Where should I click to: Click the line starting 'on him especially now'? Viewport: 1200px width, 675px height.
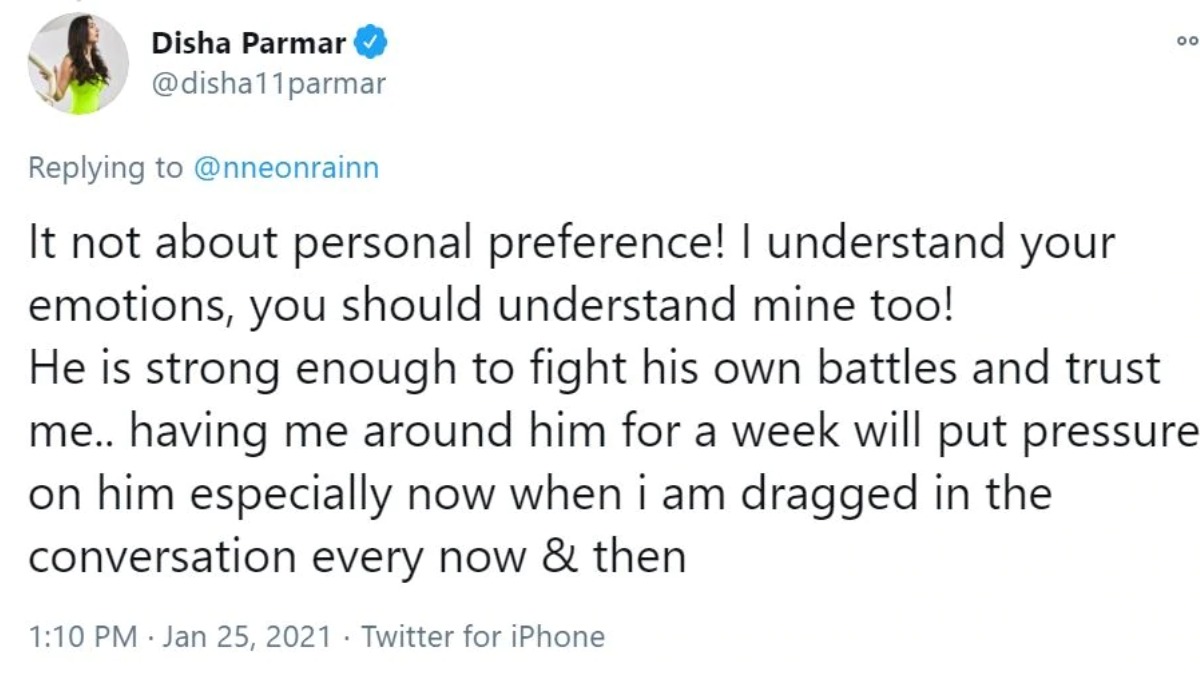pos(540,495)
